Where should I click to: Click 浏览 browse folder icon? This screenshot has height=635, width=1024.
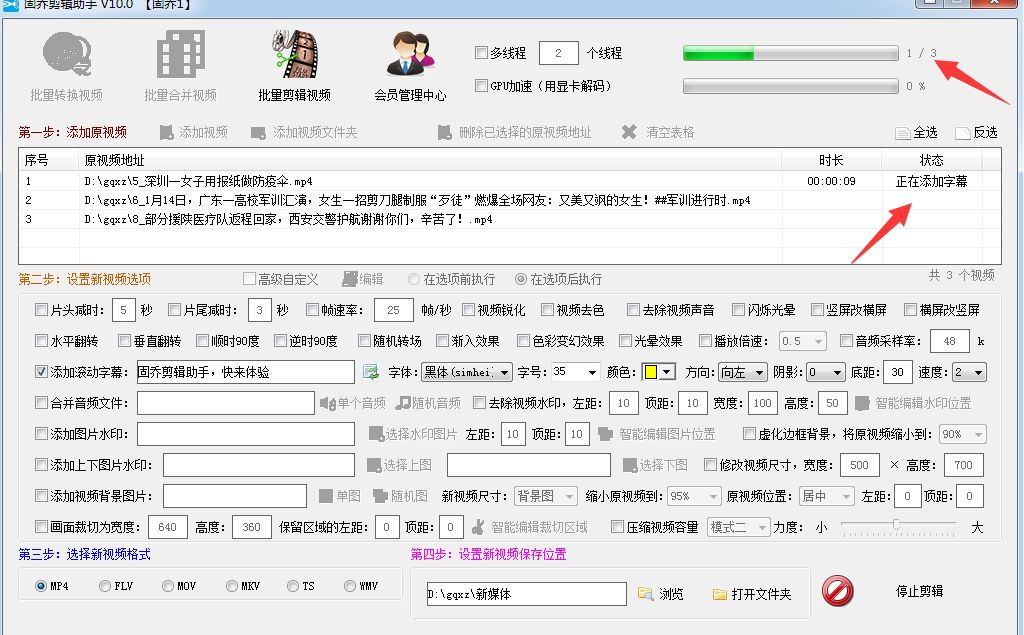(x=645, y=594)
